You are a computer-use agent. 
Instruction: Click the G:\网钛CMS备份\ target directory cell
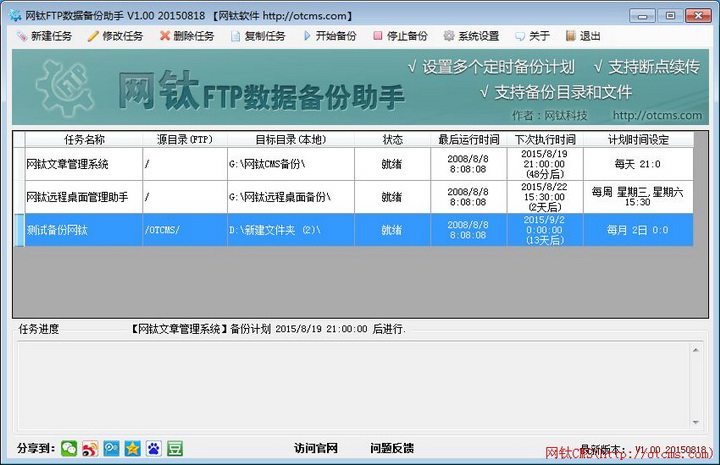coord(291,164)
